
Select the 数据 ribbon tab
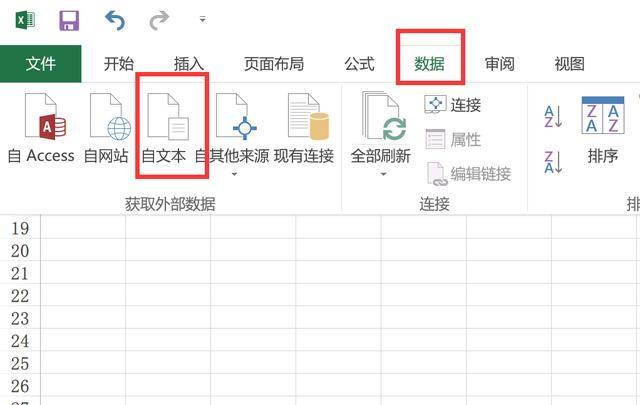pyautogui.click(x=429, y=64)
